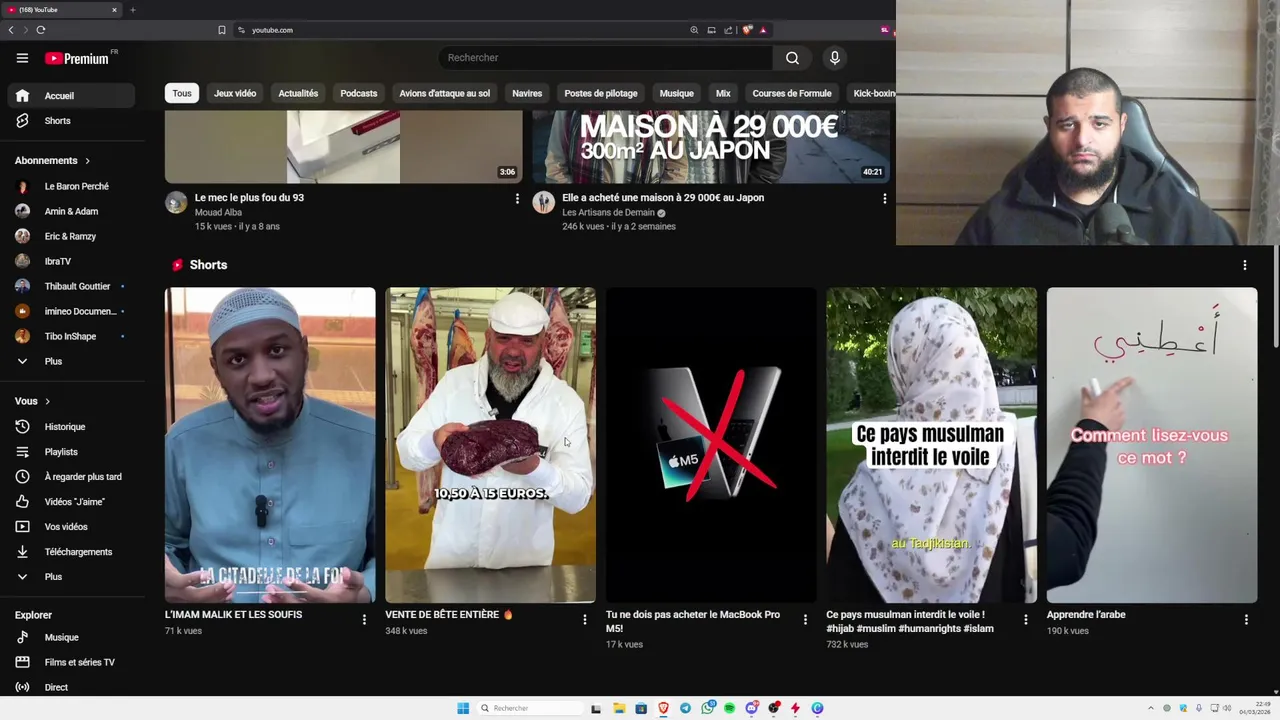Play the L'IMAM MALIK ET LES SOUFIS short

270,445
